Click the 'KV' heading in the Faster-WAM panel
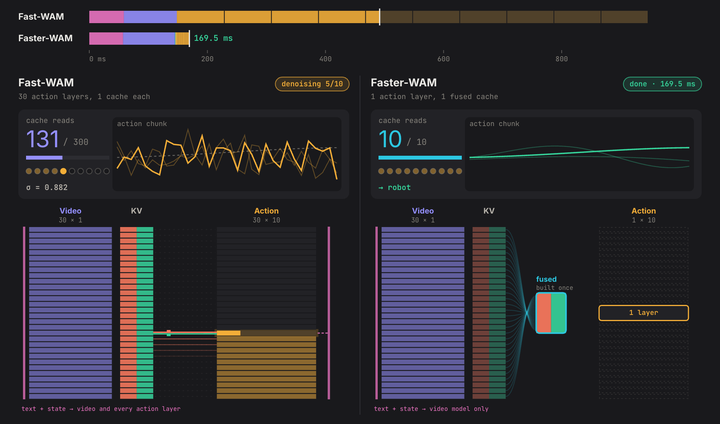The width and height of the screenshot is (720, 424). 489,211
